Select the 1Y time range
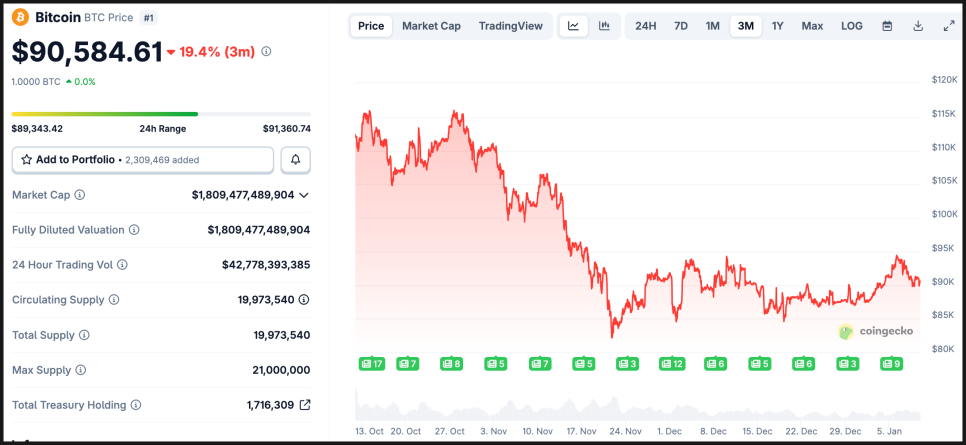 [x=778, y=26]
